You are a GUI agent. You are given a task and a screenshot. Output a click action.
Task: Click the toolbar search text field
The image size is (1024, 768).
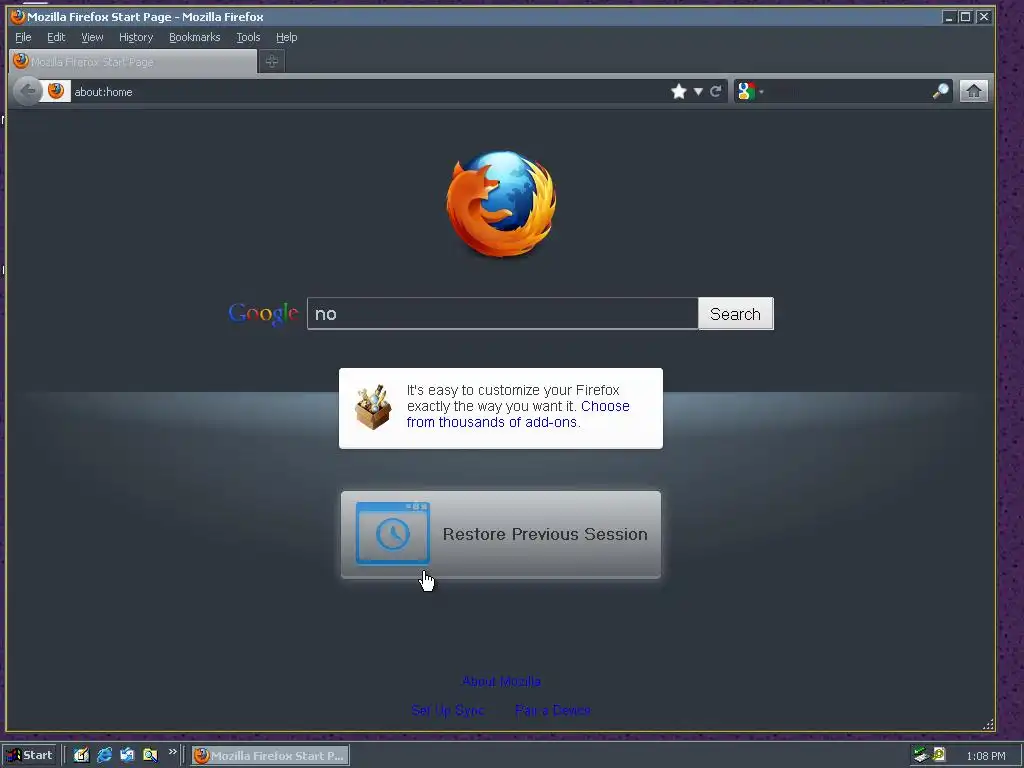pyautogui.click(x=848, y=91)
